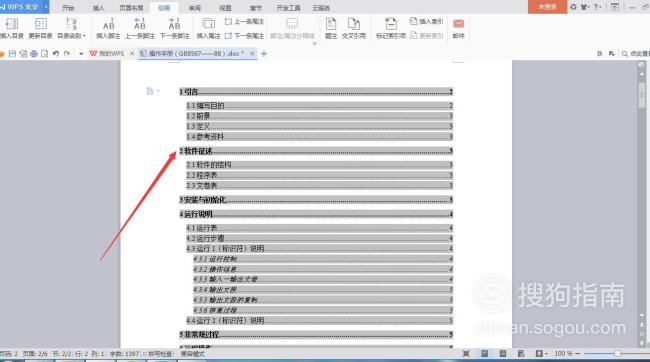650x362 pixels.
Task: Switch to the 视图 ribbon tab
Action: click(x=225, y=8)
